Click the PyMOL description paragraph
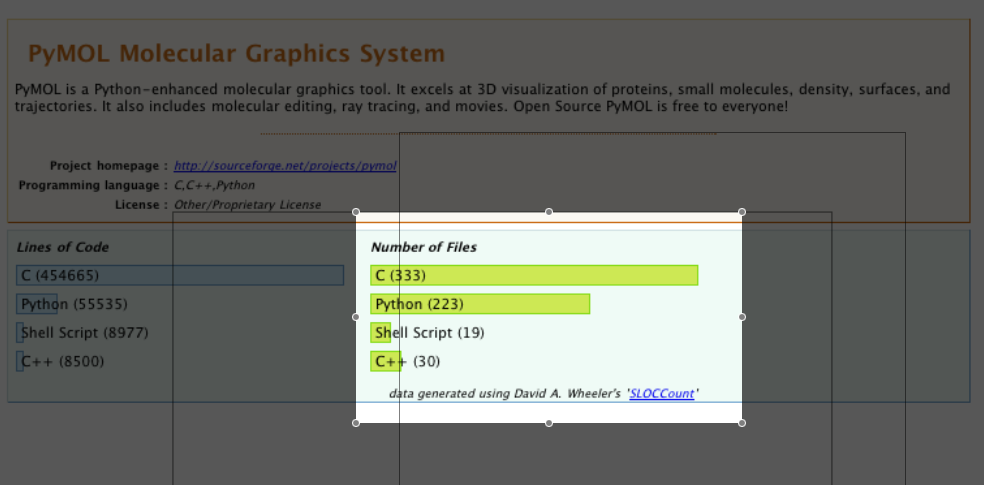Screen dimensions: 984x485 coord(483,98)
